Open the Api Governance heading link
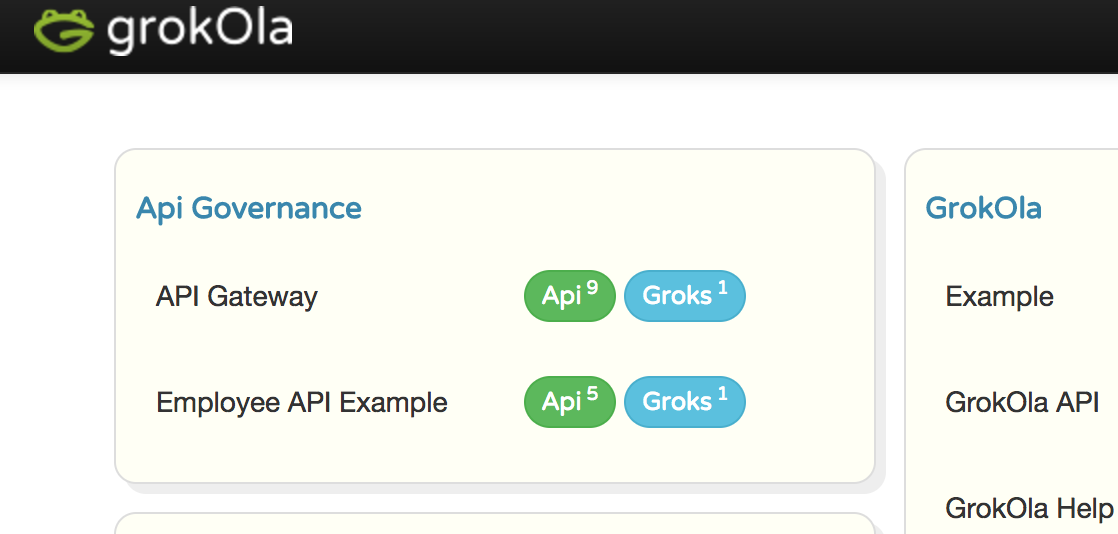Image resolution: width=1118 pixels, height=534 pixels. click(249, 208)
